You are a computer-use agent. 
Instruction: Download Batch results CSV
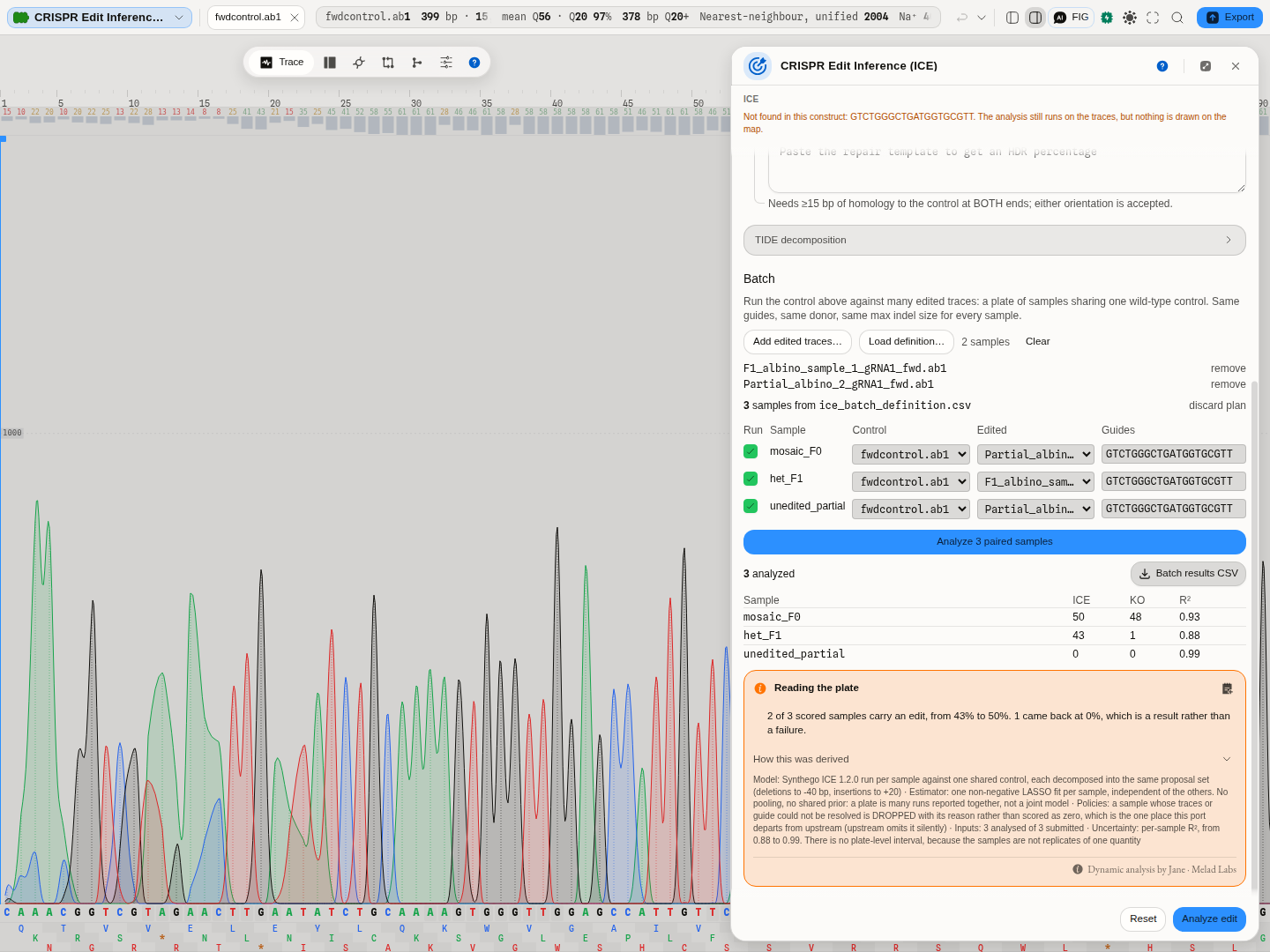(x=1188, y=574)
